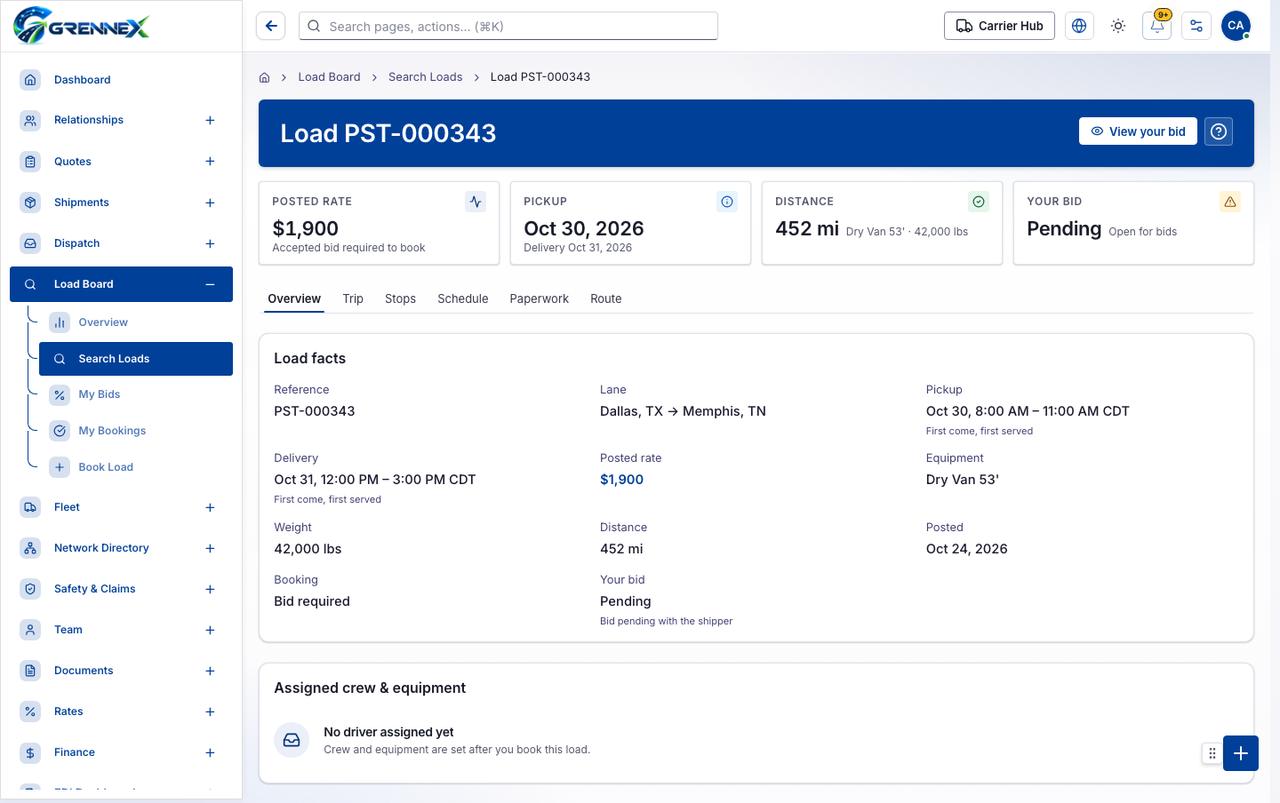The height and width of the screenshot is (803, 1280).
Task: Collapse the Load Board menu
Action: pyautogui.click(x=210, y=284)
